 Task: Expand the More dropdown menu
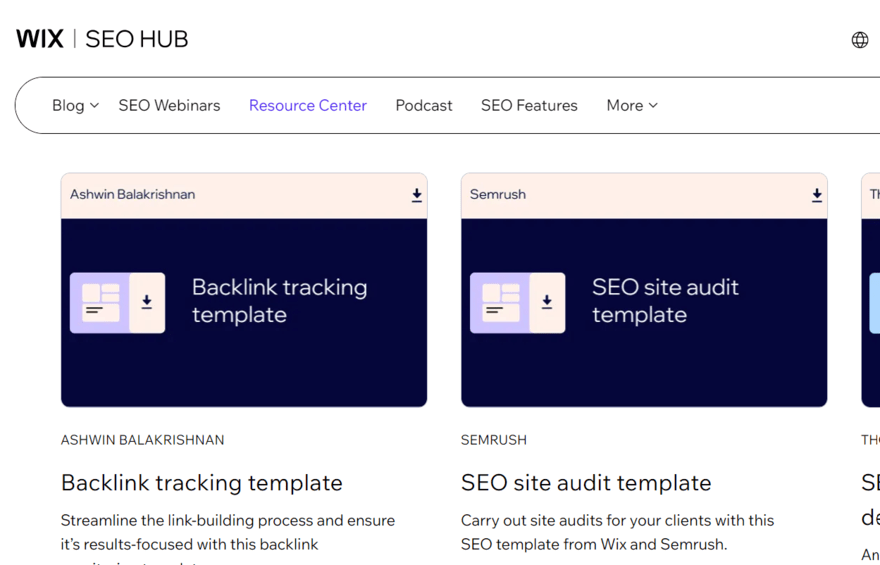(632, 105)
